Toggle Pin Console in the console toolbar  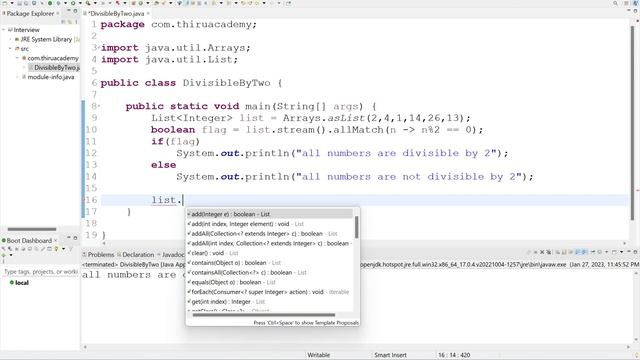593,252
